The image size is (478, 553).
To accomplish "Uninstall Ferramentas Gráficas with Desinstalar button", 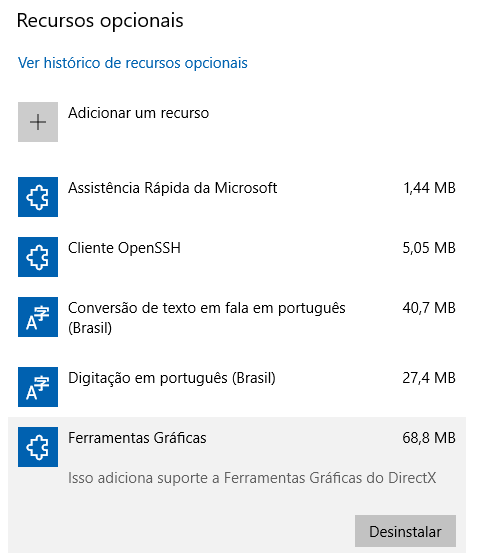I will click(x=405, y=531).
